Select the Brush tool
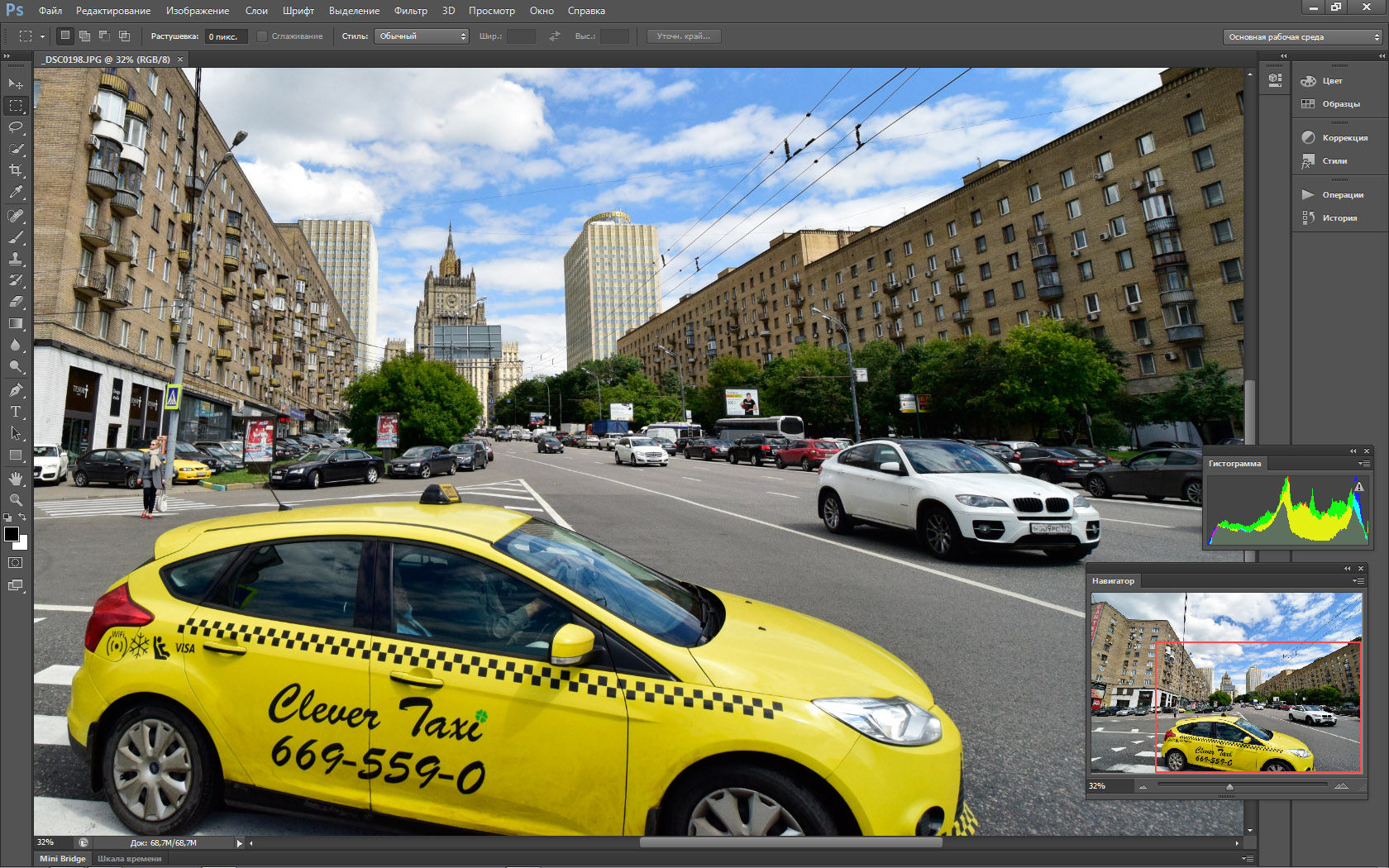1389x868 pixels. (16, 237)
